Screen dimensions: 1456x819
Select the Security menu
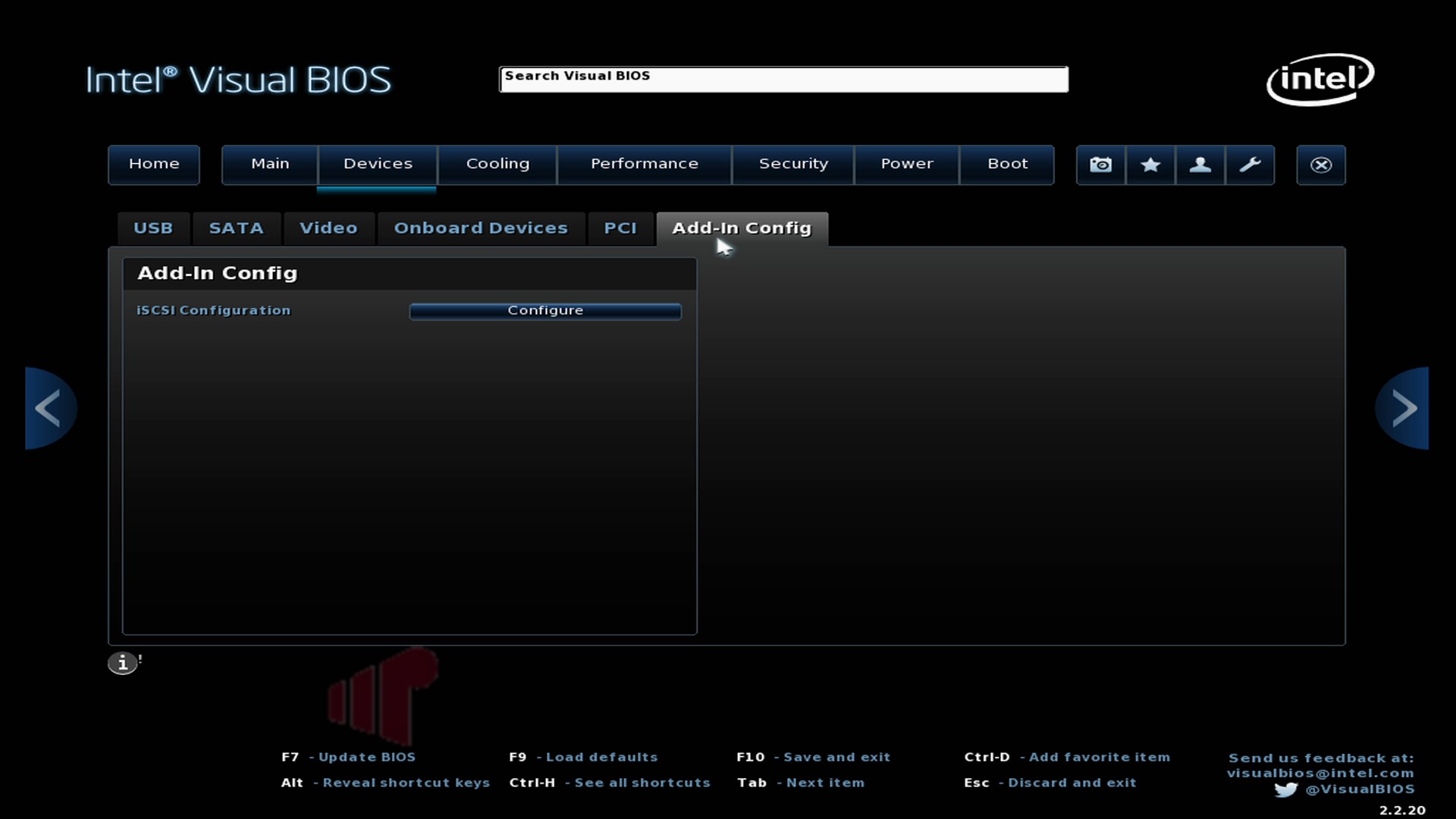(793, 165)
